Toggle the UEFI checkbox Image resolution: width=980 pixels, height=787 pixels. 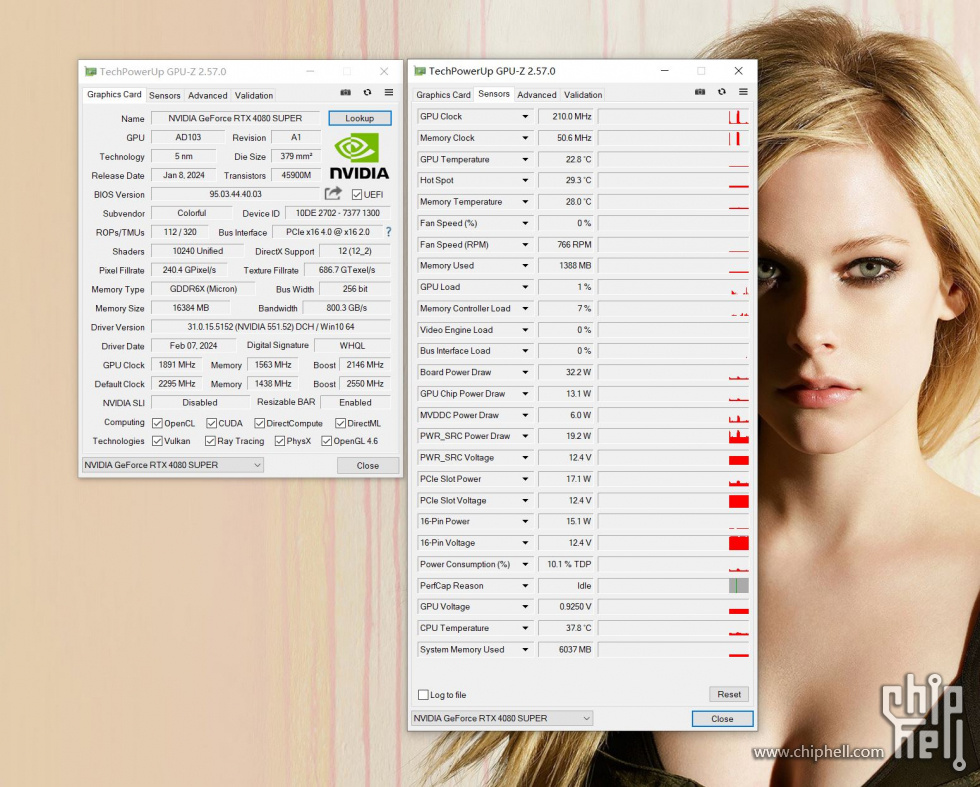(x=357, y=194)
